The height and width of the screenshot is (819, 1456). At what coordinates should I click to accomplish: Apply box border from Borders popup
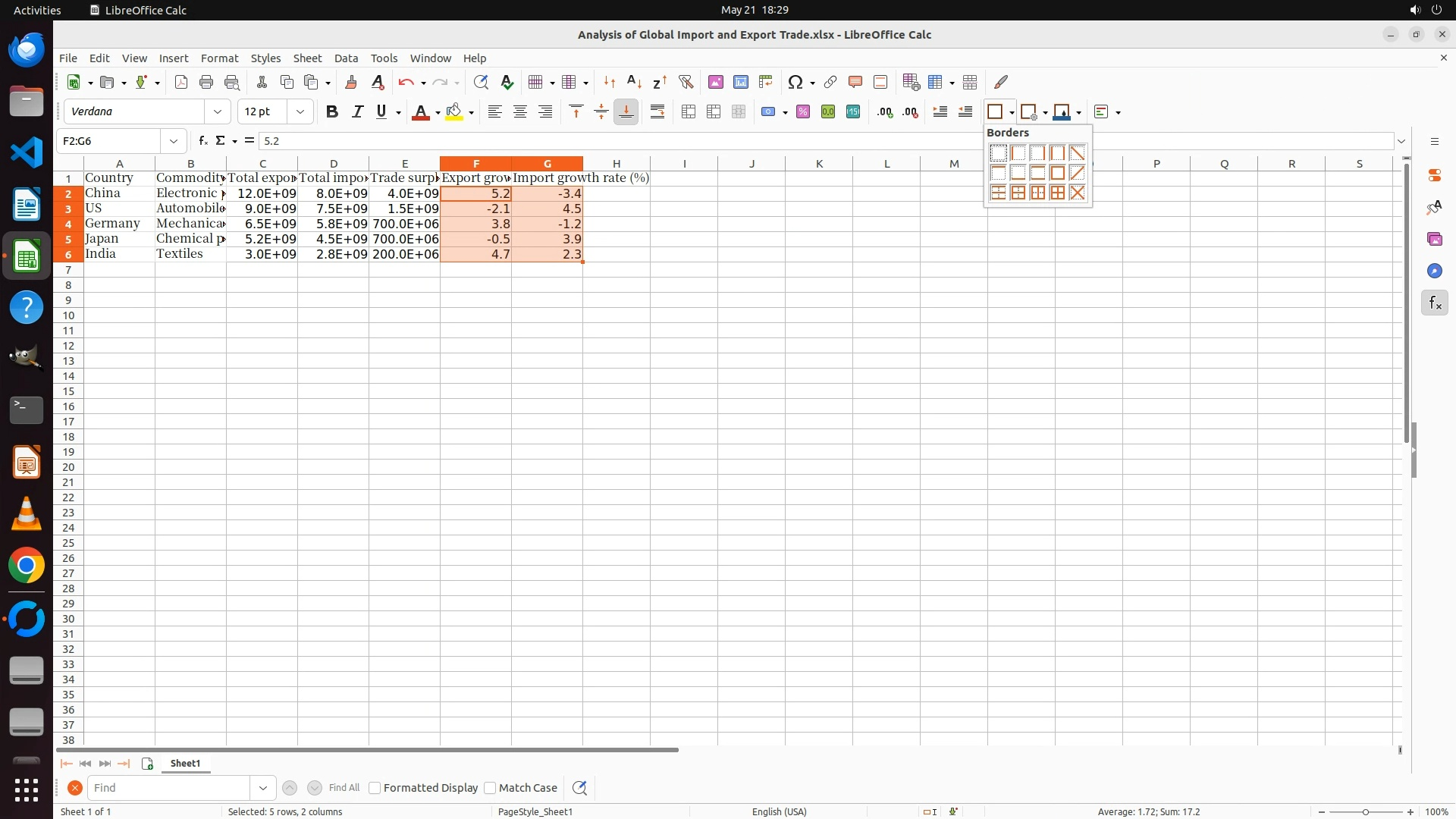[1057, 173]
